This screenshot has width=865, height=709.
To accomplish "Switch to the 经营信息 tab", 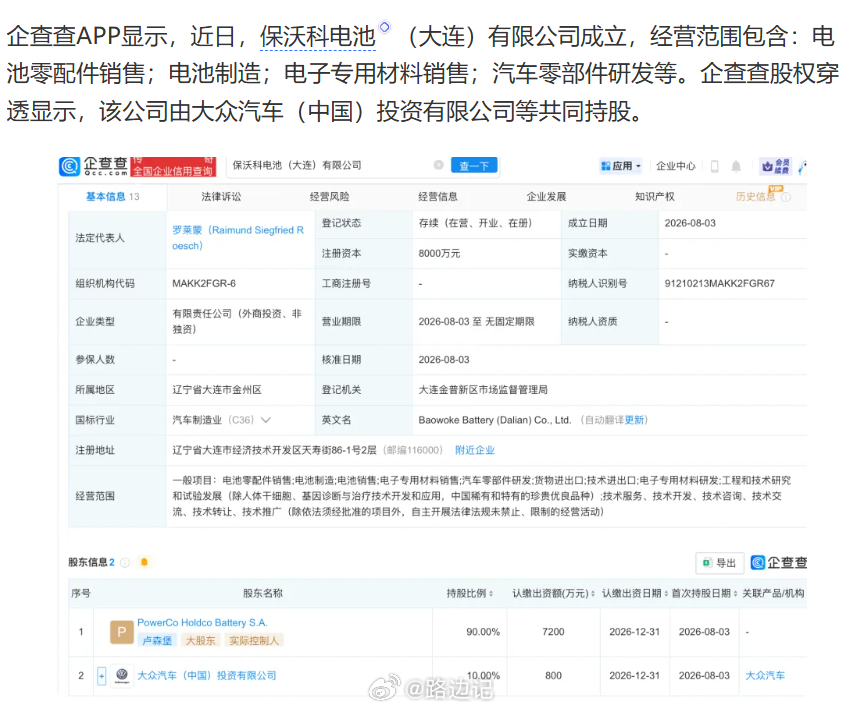I will pos(438,196).
